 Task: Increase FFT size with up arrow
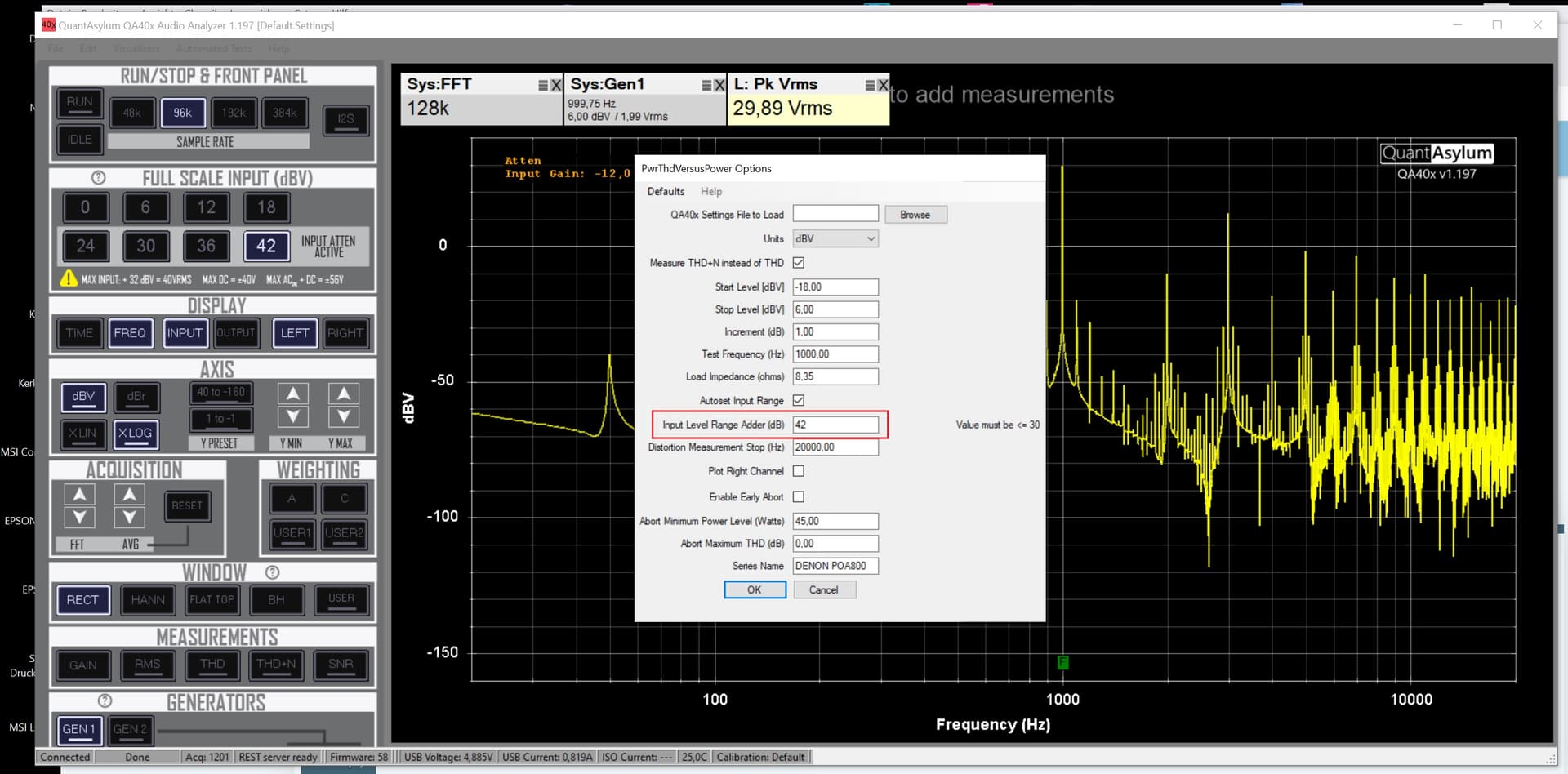[79, 494]
